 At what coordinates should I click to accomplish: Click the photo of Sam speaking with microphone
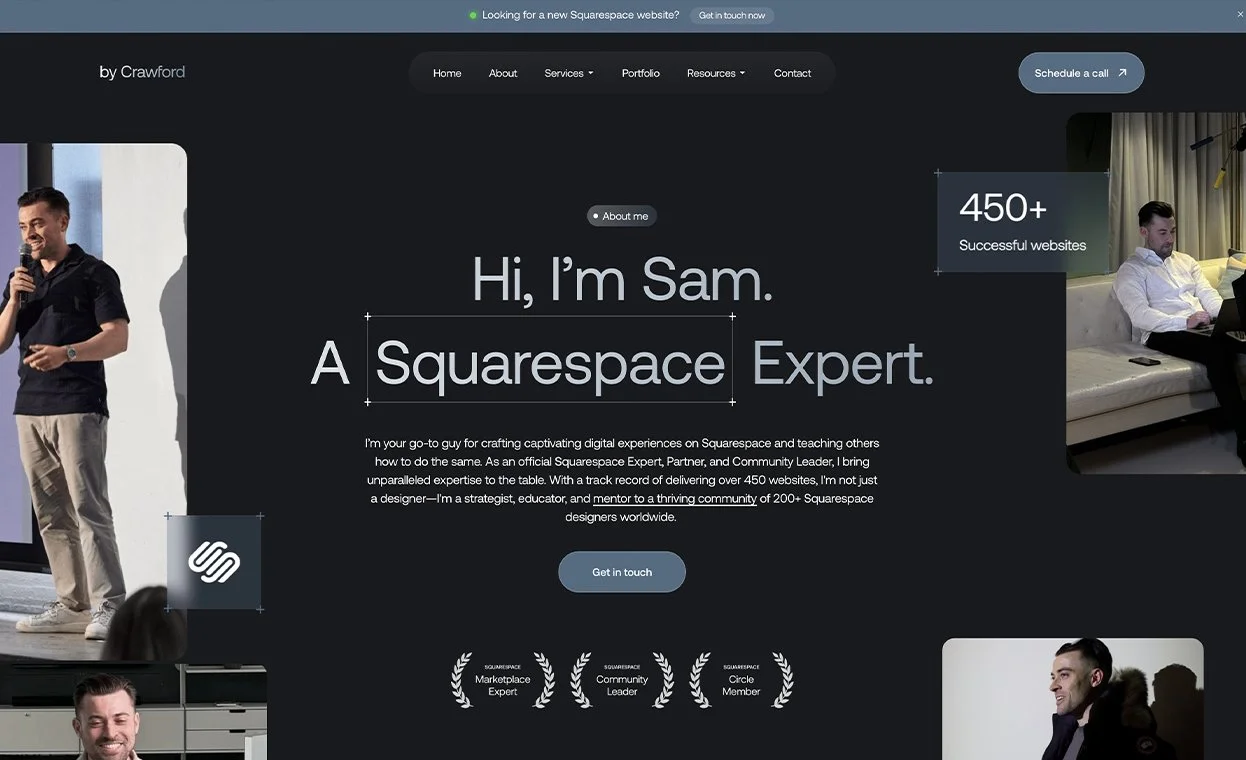point(93,402)
